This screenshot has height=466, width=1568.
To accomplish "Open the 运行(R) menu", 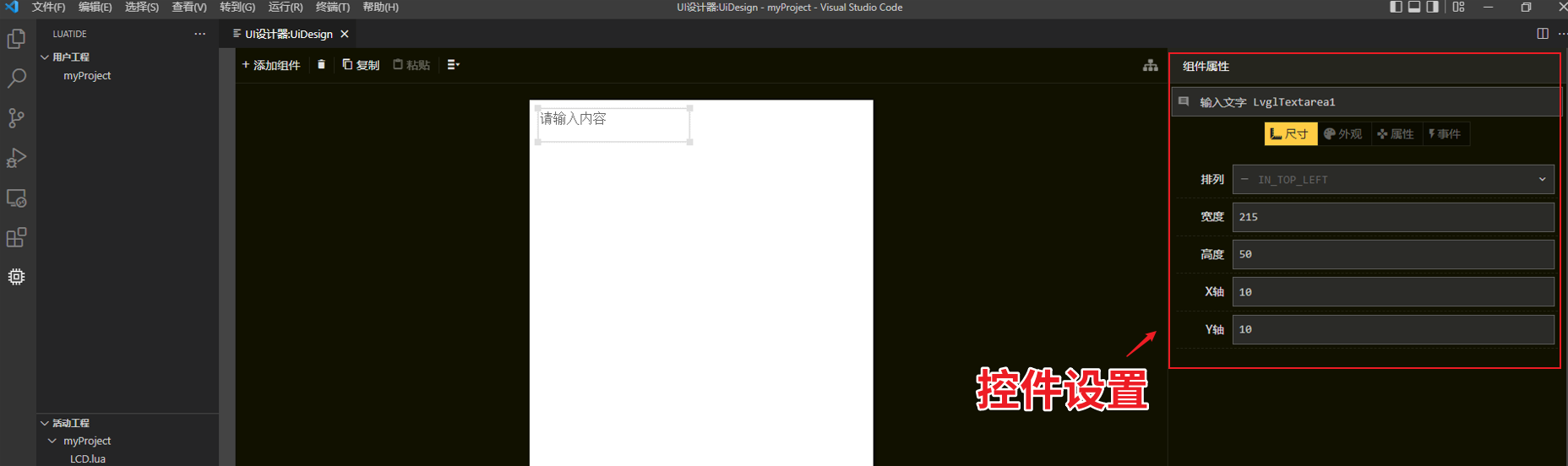I will (x=286, y=7).
